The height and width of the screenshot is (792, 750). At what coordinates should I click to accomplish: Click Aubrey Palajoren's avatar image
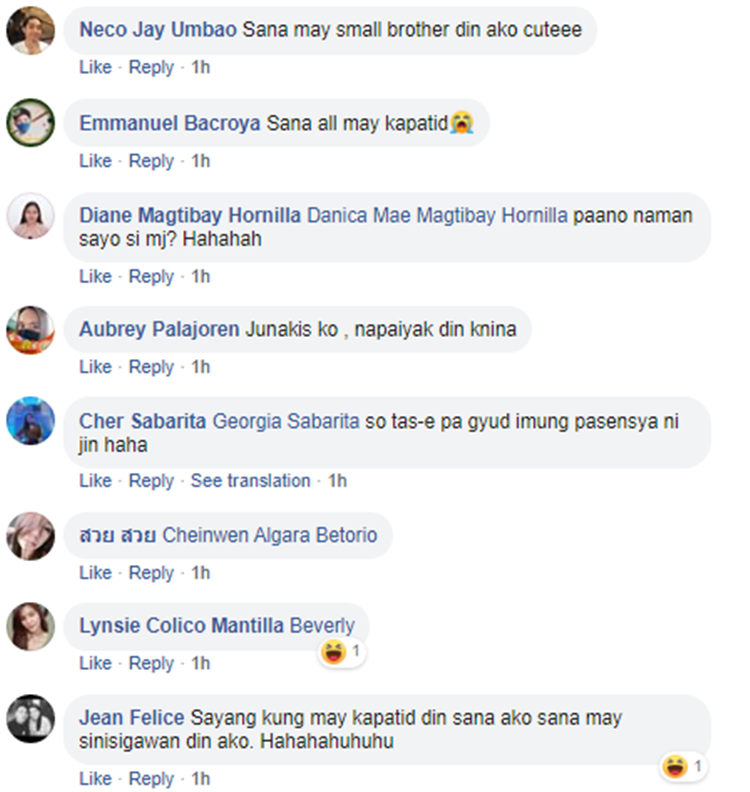pyautogui.click(x=30, y=330)
